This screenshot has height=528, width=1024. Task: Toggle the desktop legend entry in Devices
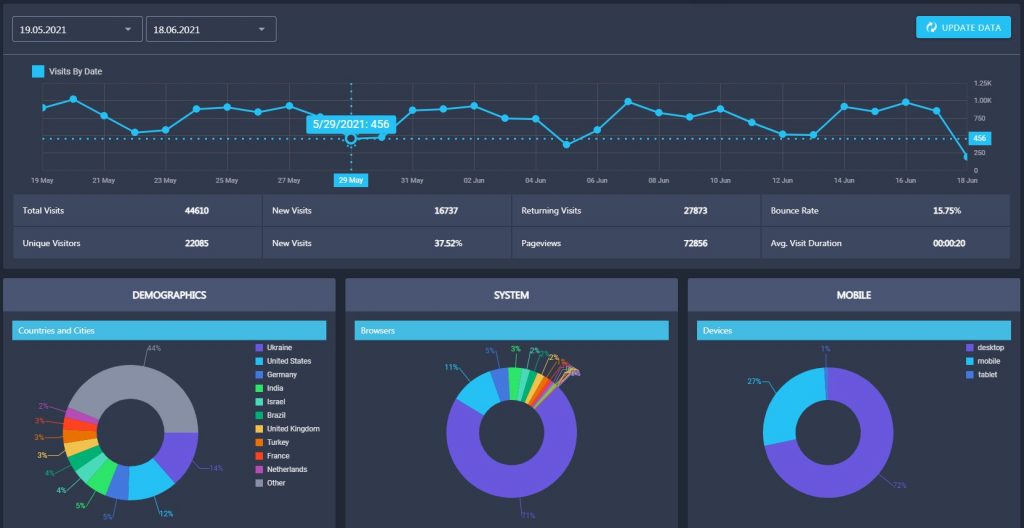click(x=984, y=348)
